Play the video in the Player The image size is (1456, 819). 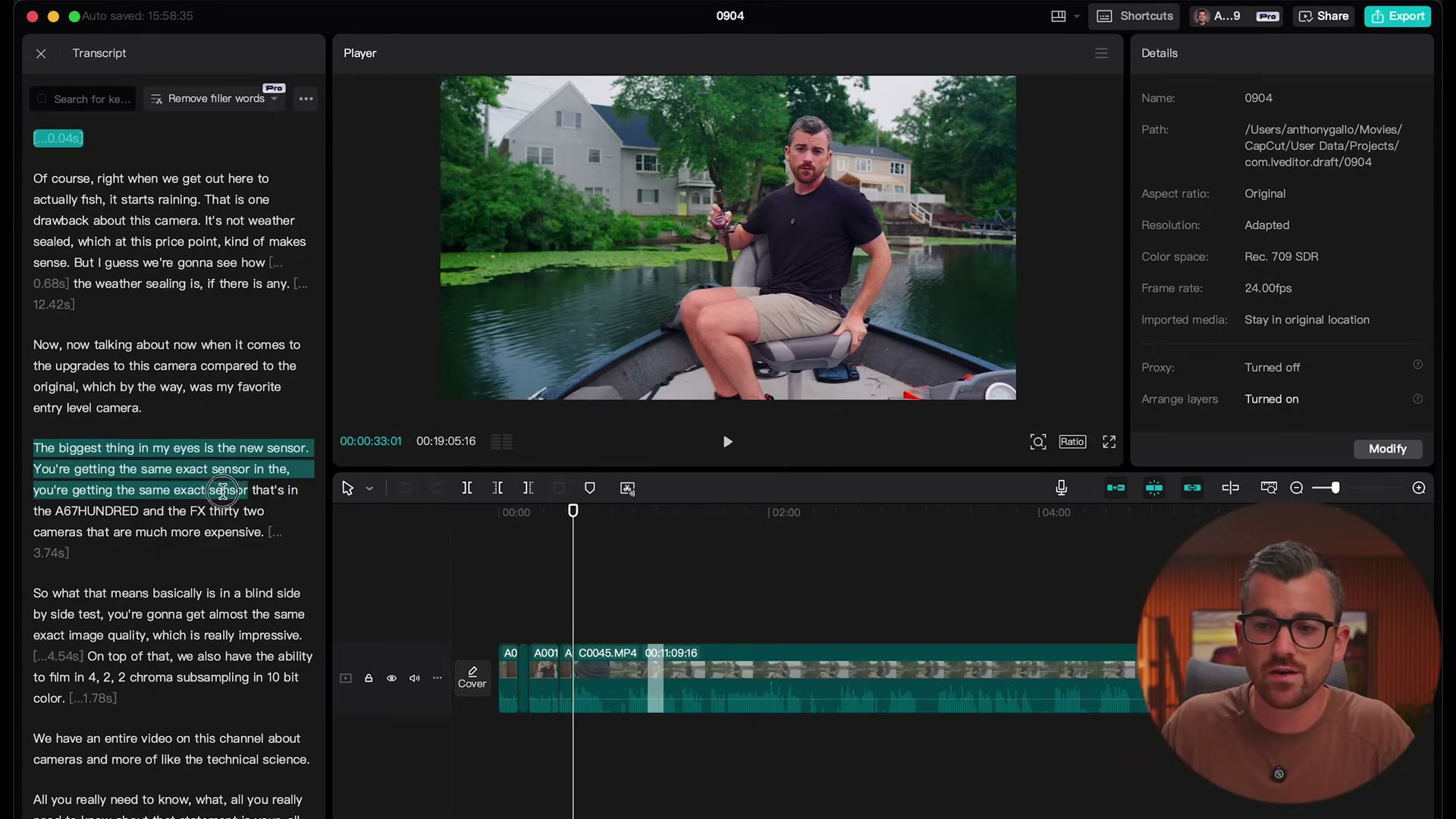727,442
